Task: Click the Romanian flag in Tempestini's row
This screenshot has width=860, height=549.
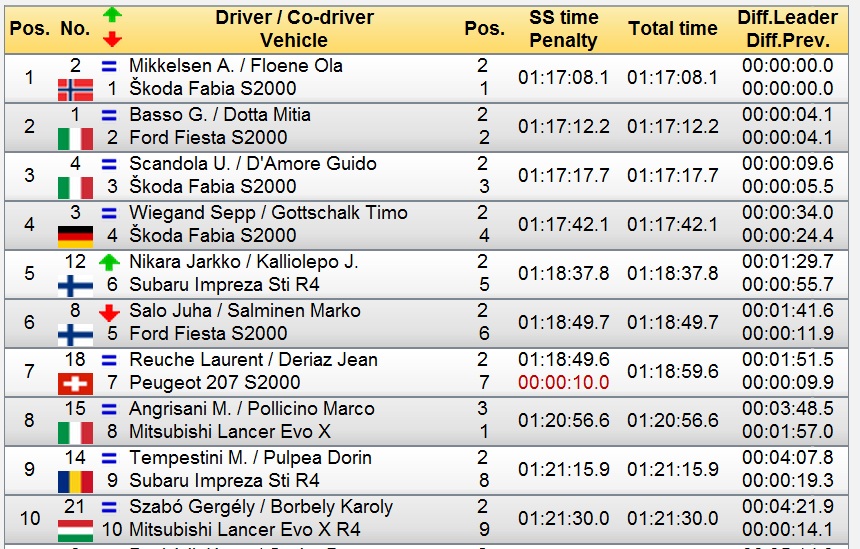Action: (75, 481)
